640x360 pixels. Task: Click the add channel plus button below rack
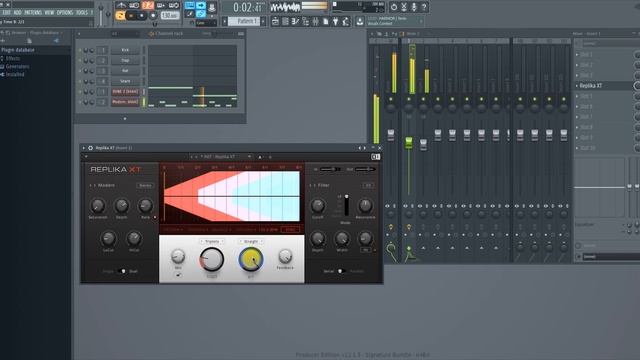pyautogui.click(x=125, y=118)
